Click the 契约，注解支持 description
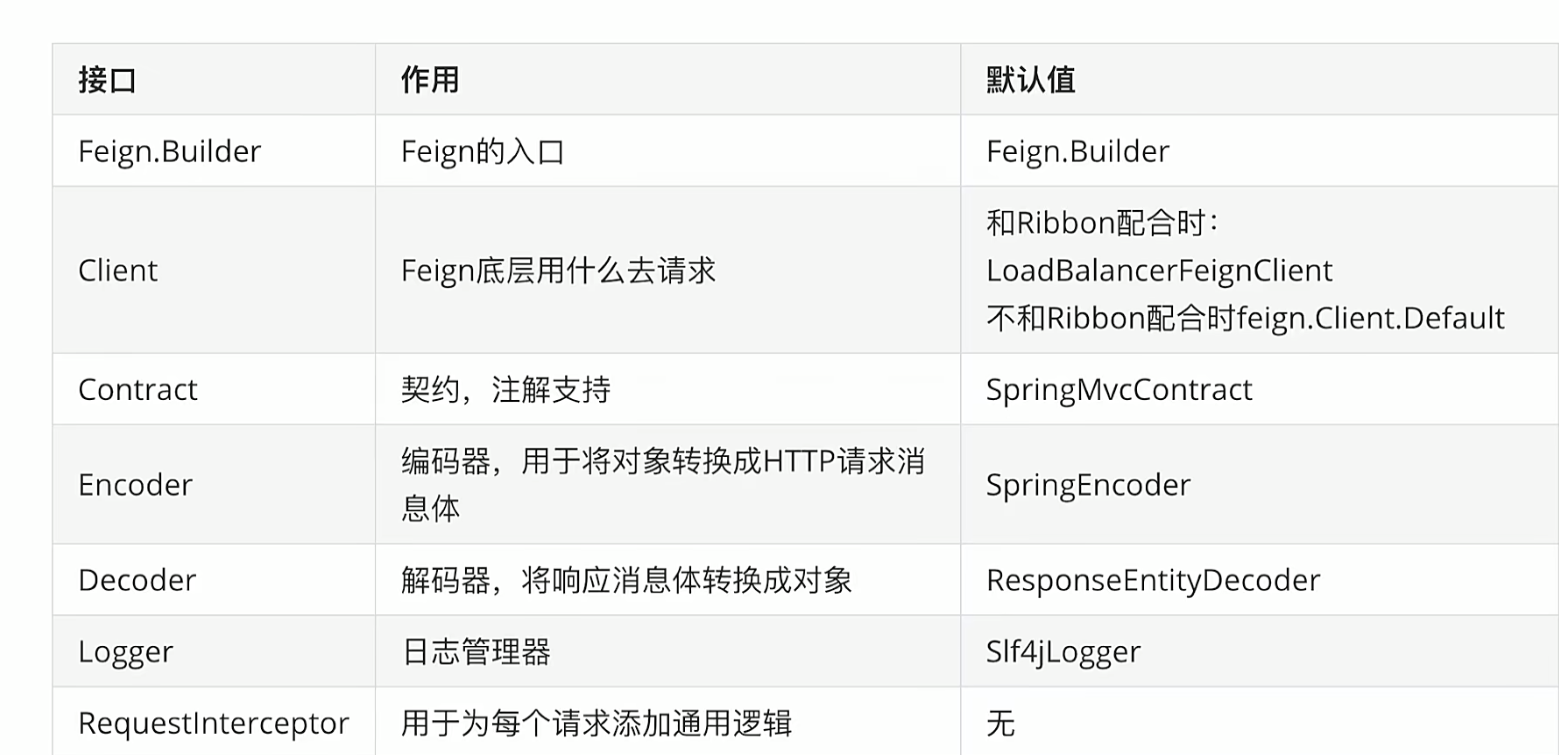Image resolution: width=1559 pixels, height=755 pixels. point(505,389)
